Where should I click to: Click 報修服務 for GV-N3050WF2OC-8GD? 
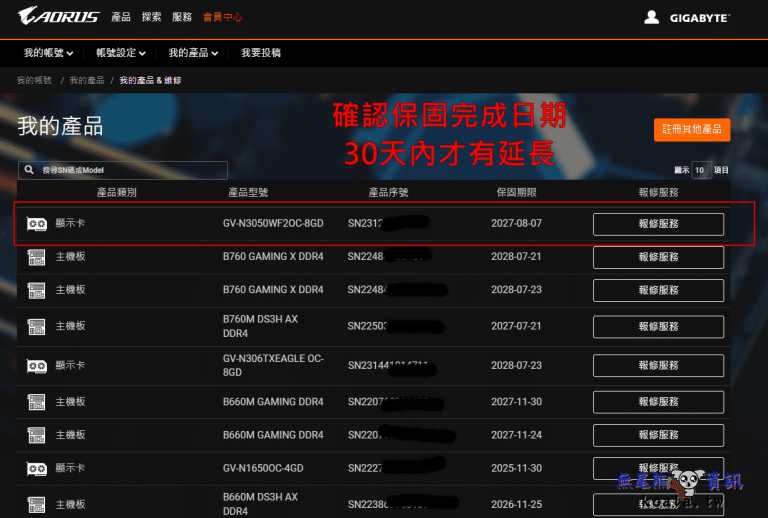click(658, 224)
